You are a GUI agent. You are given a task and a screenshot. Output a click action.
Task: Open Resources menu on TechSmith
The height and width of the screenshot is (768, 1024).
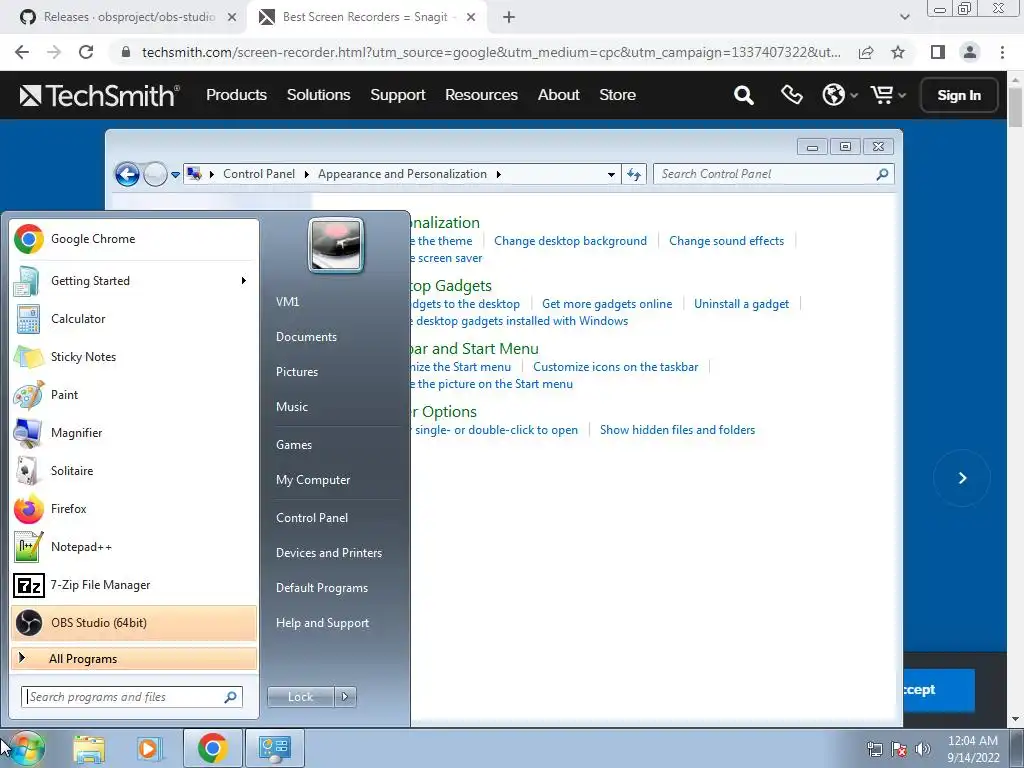point(481,95)
